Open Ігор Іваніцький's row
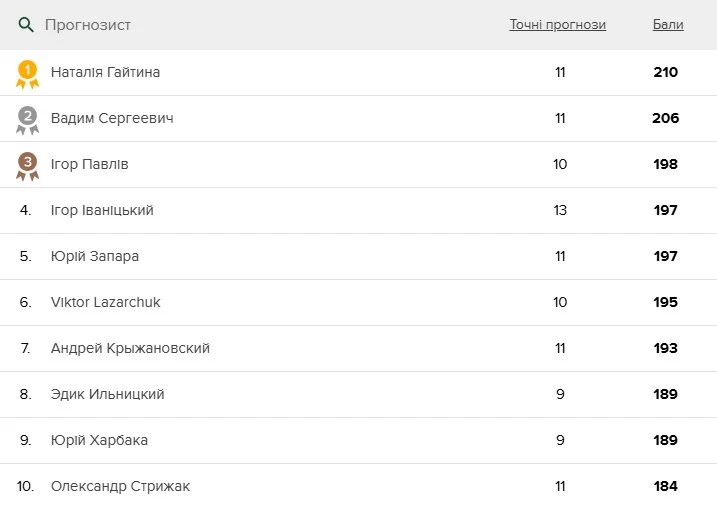The width and height of the screenshot is (717, 507). [x=102, y=211]
